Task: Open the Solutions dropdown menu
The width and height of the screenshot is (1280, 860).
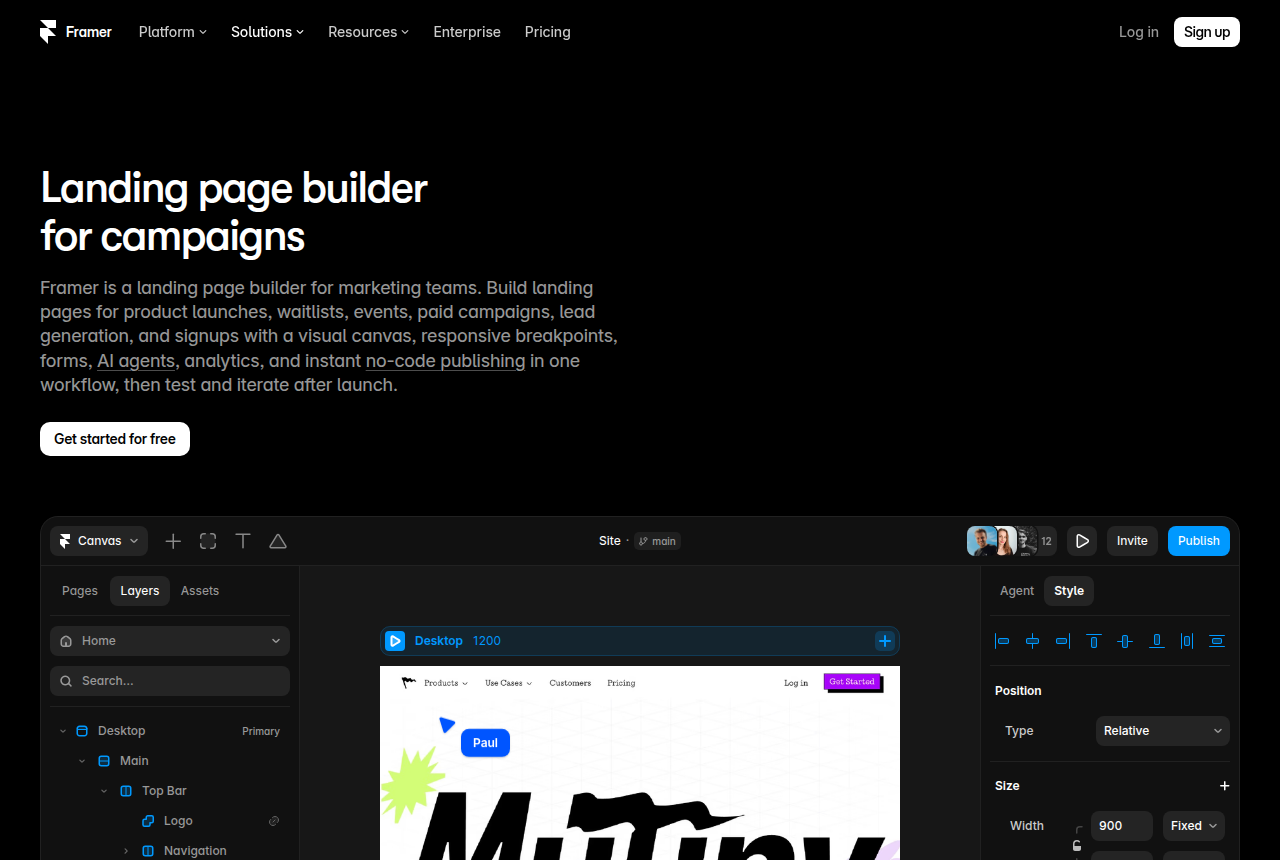Action: (267, 32)
